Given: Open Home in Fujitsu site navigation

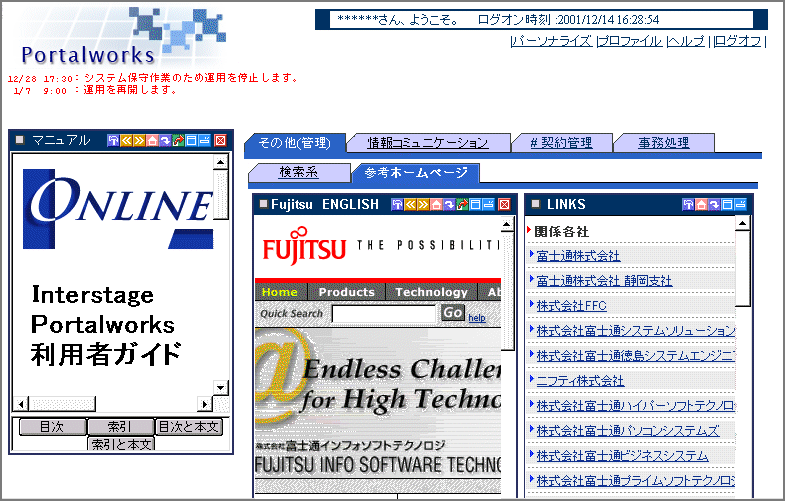Looking at the screenshot, I should pyautogui.click(x=280, y=292).
